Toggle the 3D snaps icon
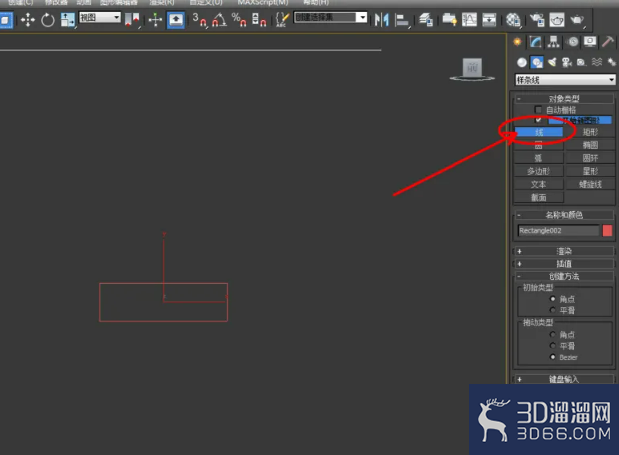The image size is (619, 455). pos(199,20)
